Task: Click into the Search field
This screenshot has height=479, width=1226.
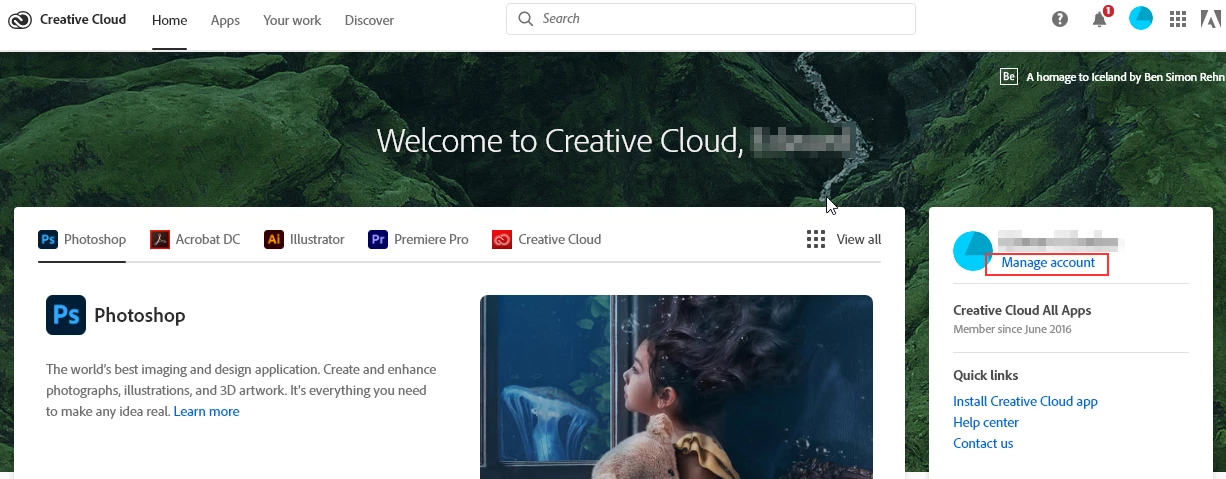Action: (x=711, y=19)
